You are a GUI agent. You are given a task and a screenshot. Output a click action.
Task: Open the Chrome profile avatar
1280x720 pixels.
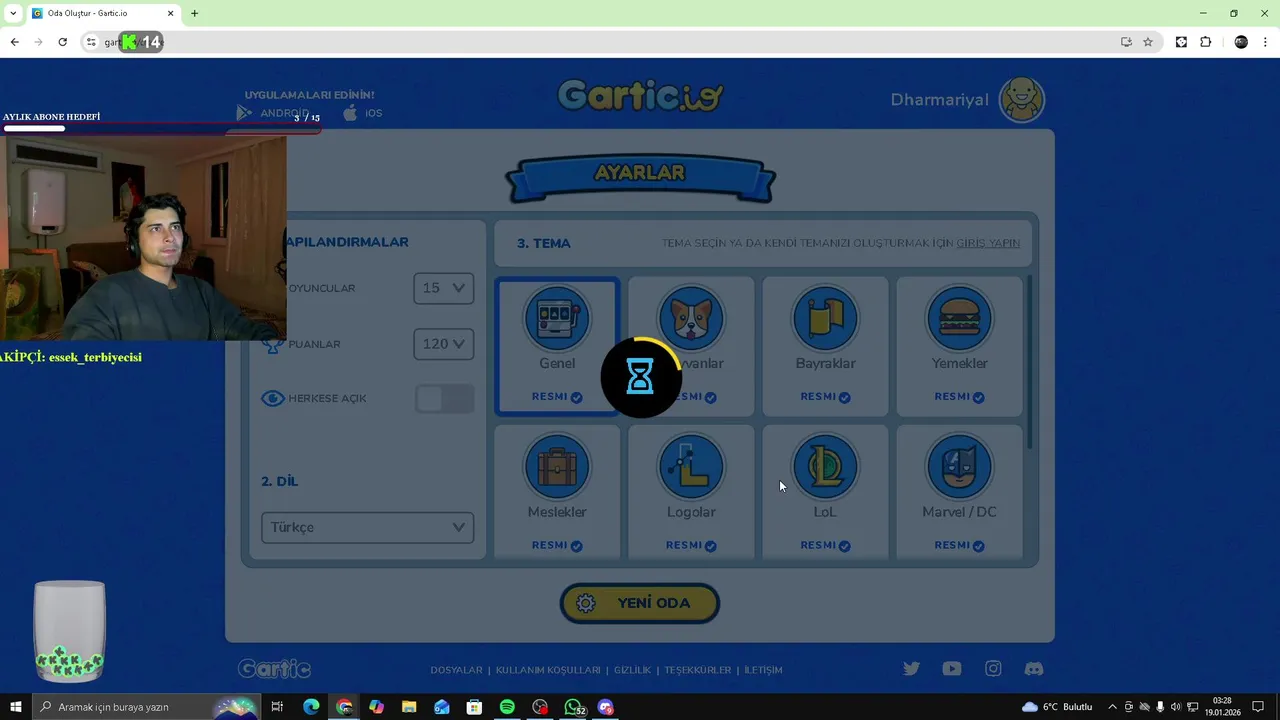click(1241, 42)
